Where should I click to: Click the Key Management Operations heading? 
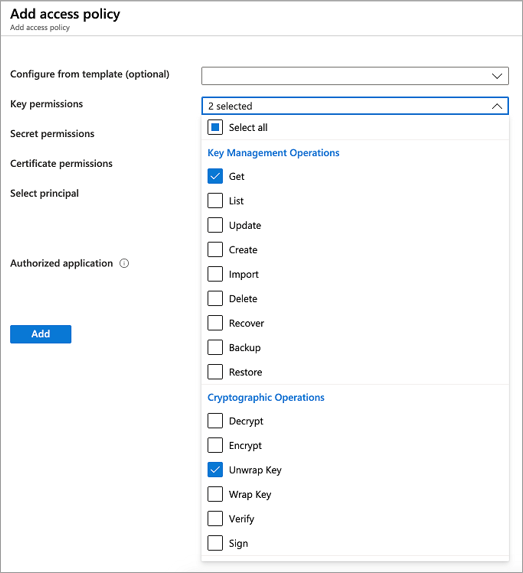[x=273, y=153]
